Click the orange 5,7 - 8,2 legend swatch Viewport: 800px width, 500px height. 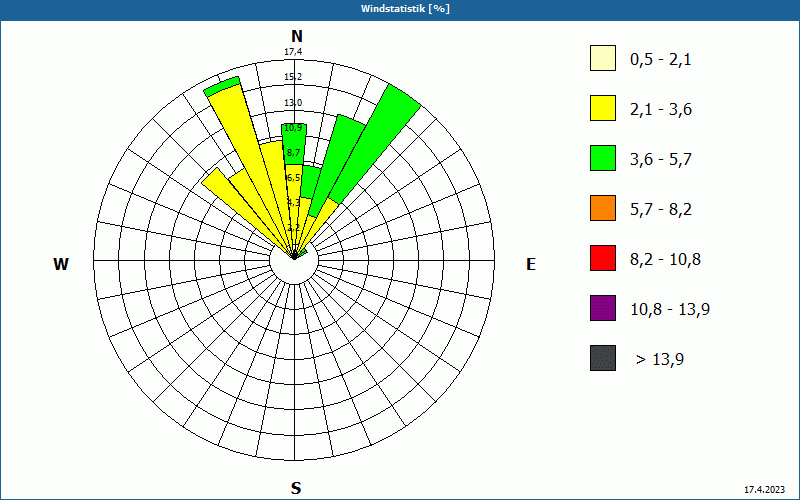603,208
